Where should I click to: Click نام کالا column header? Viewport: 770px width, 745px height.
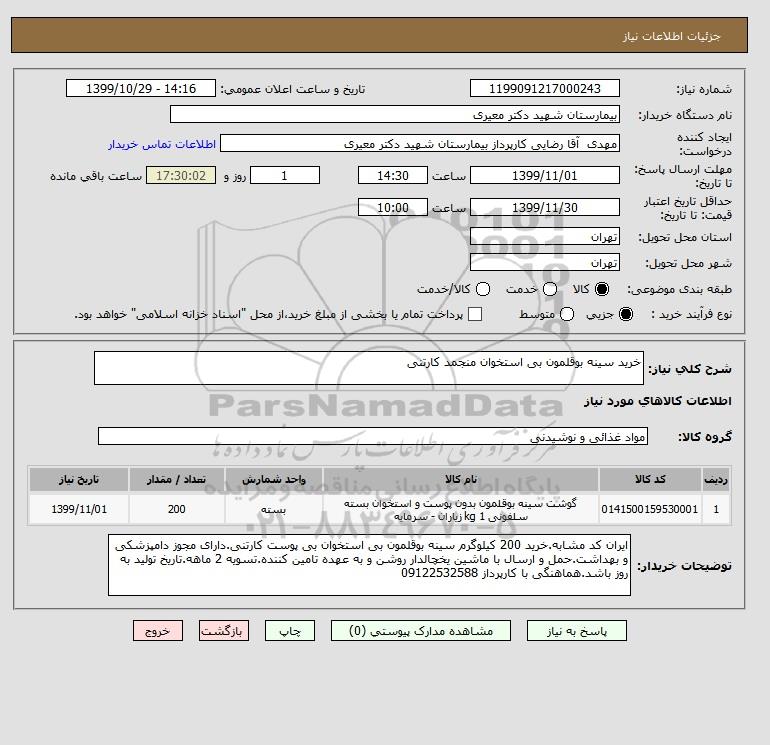pos(461,479)
